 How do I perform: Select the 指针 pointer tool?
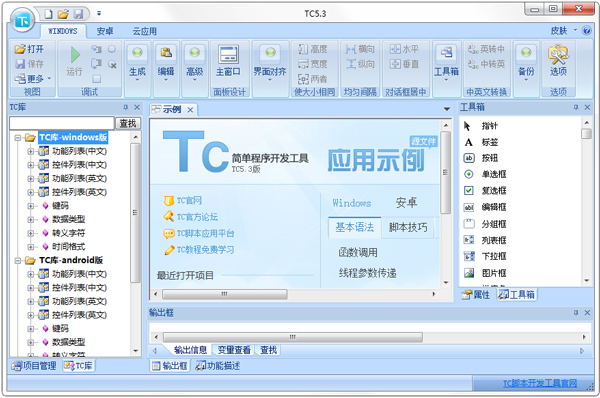[x=481, y=126]
